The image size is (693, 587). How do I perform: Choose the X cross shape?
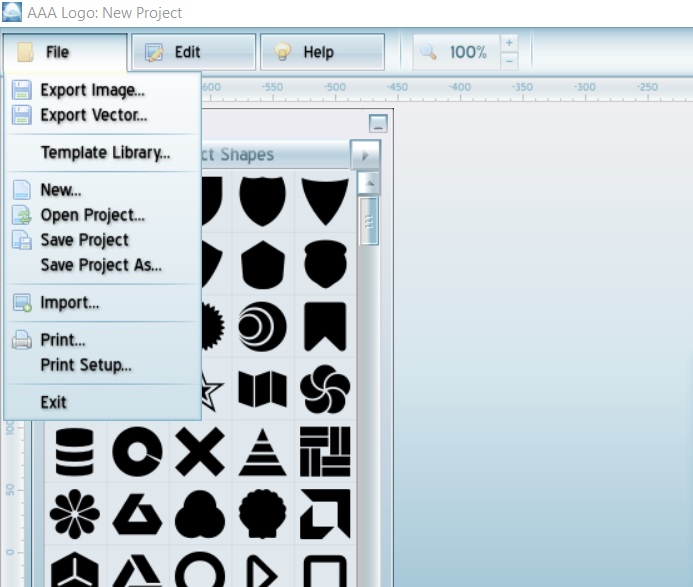pos(200,452)
